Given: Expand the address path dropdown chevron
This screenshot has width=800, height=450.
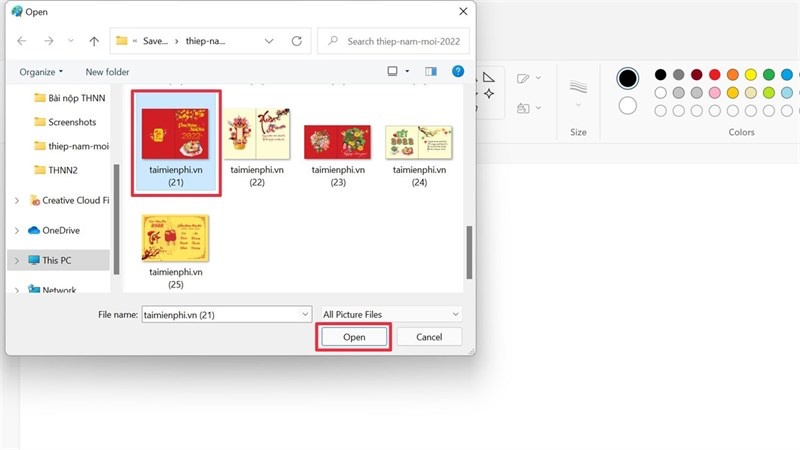Looking at the screenshot, I should 269,41.
